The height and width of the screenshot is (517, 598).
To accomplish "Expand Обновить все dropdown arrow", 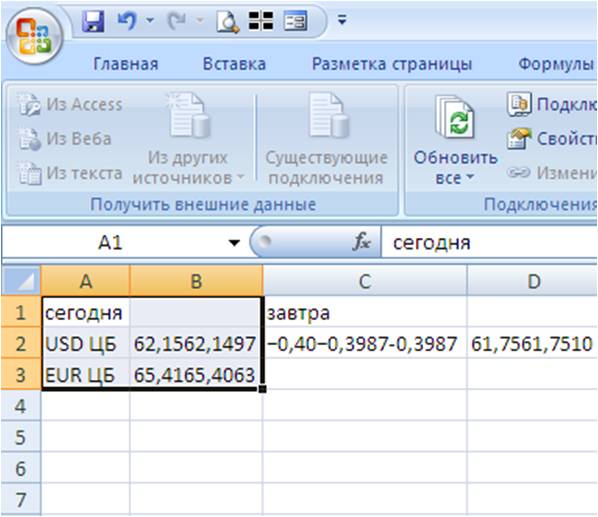I will (x=470, y=177).
